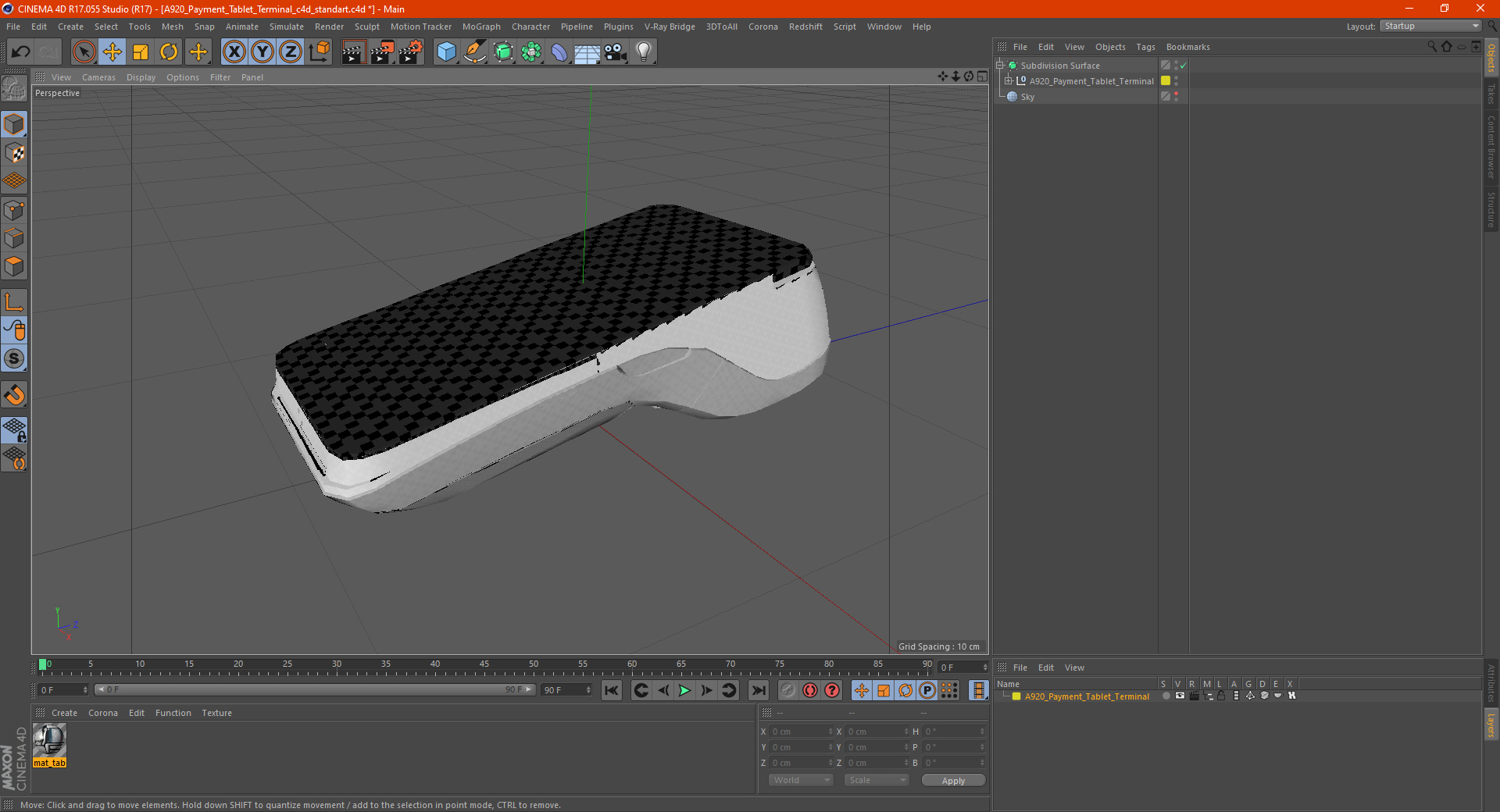This screenshot has height=812, width=1500.
Task: Expand the A920_Payment_Tablet_Terminal tree node
Action: click(x=1009, y=81)
